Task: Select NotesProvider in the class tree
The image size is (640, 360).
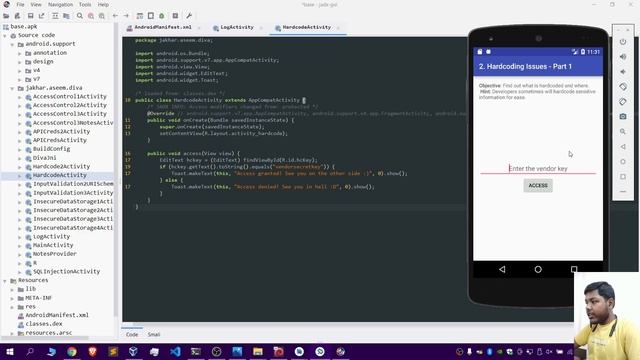Action: point(55,254)
